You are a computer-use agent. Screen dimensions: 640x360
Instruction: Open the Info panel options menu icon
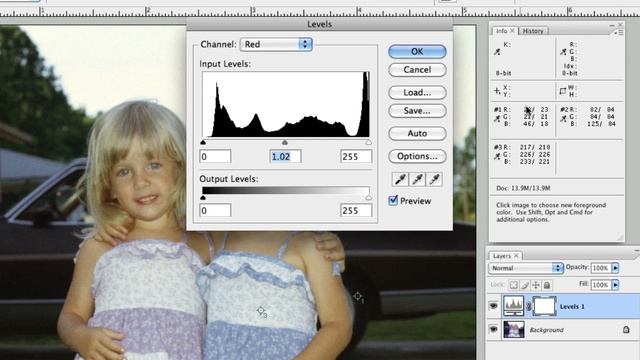pos(619,32)
